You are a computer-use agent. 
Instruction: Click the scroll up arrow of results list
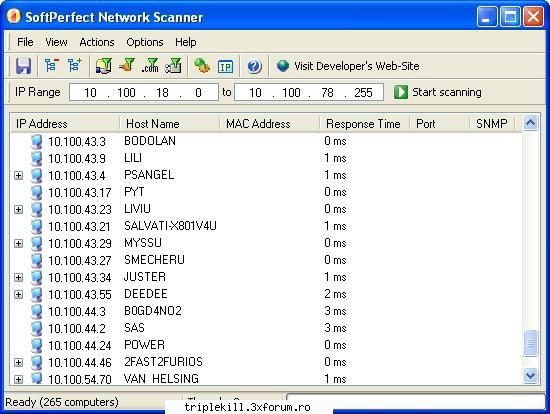tap(530, 123)
